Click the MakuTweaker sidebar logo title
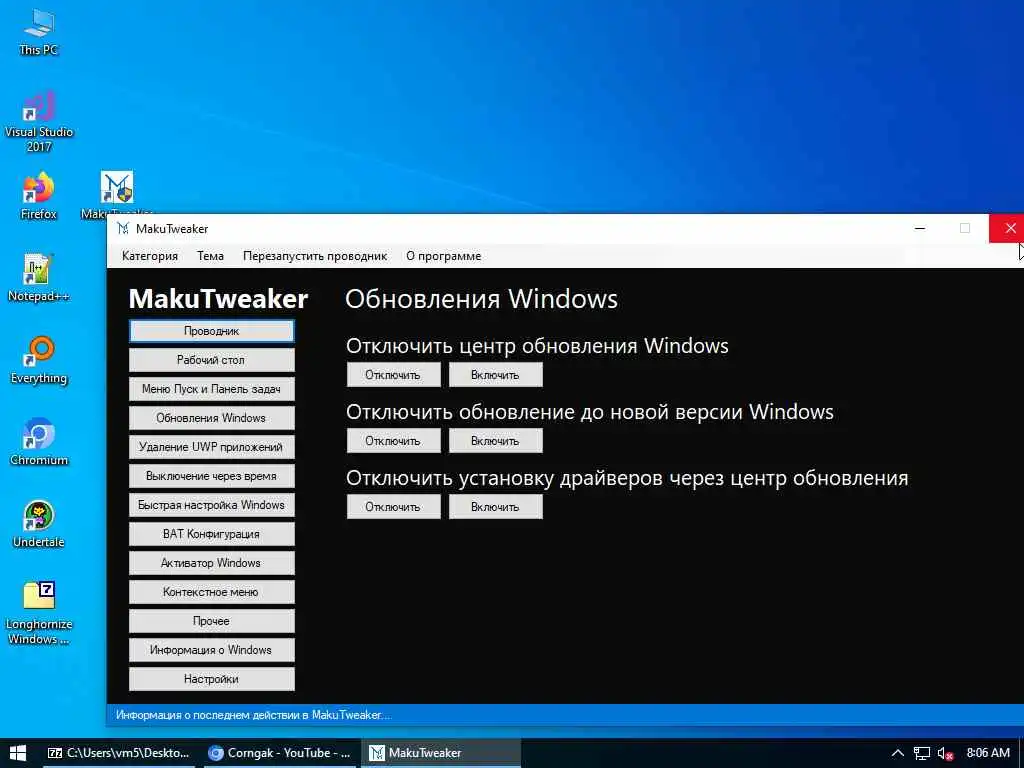Image resolution: width=1024 pixels, height=768 pixels. 218,299
